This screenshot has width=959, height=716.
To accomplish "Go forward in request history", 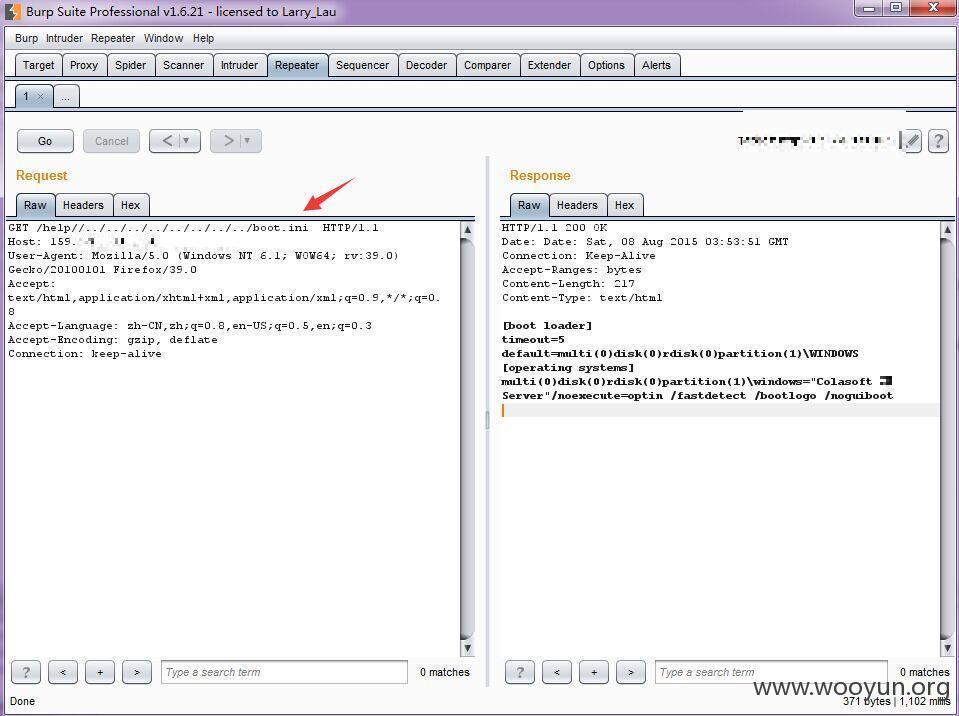I will pyautogui.click(x=228, y=141).
